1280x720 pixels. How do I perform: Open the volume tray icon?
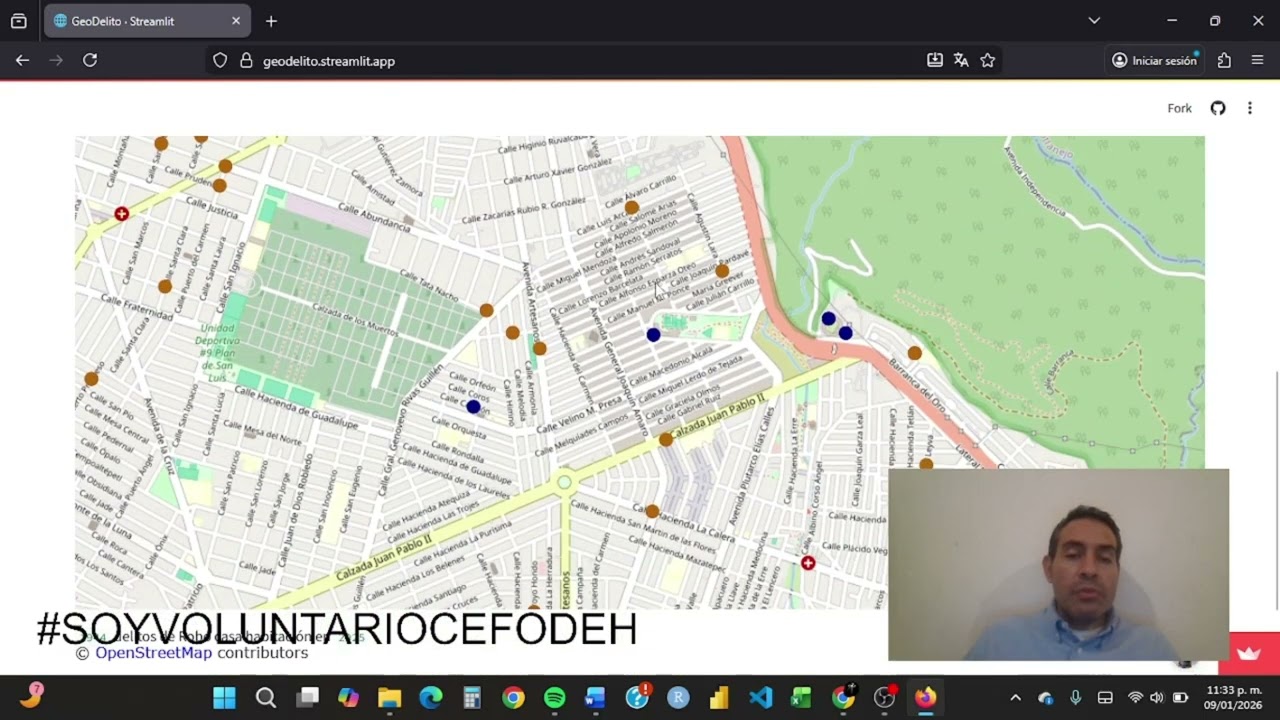[1157, 698]
